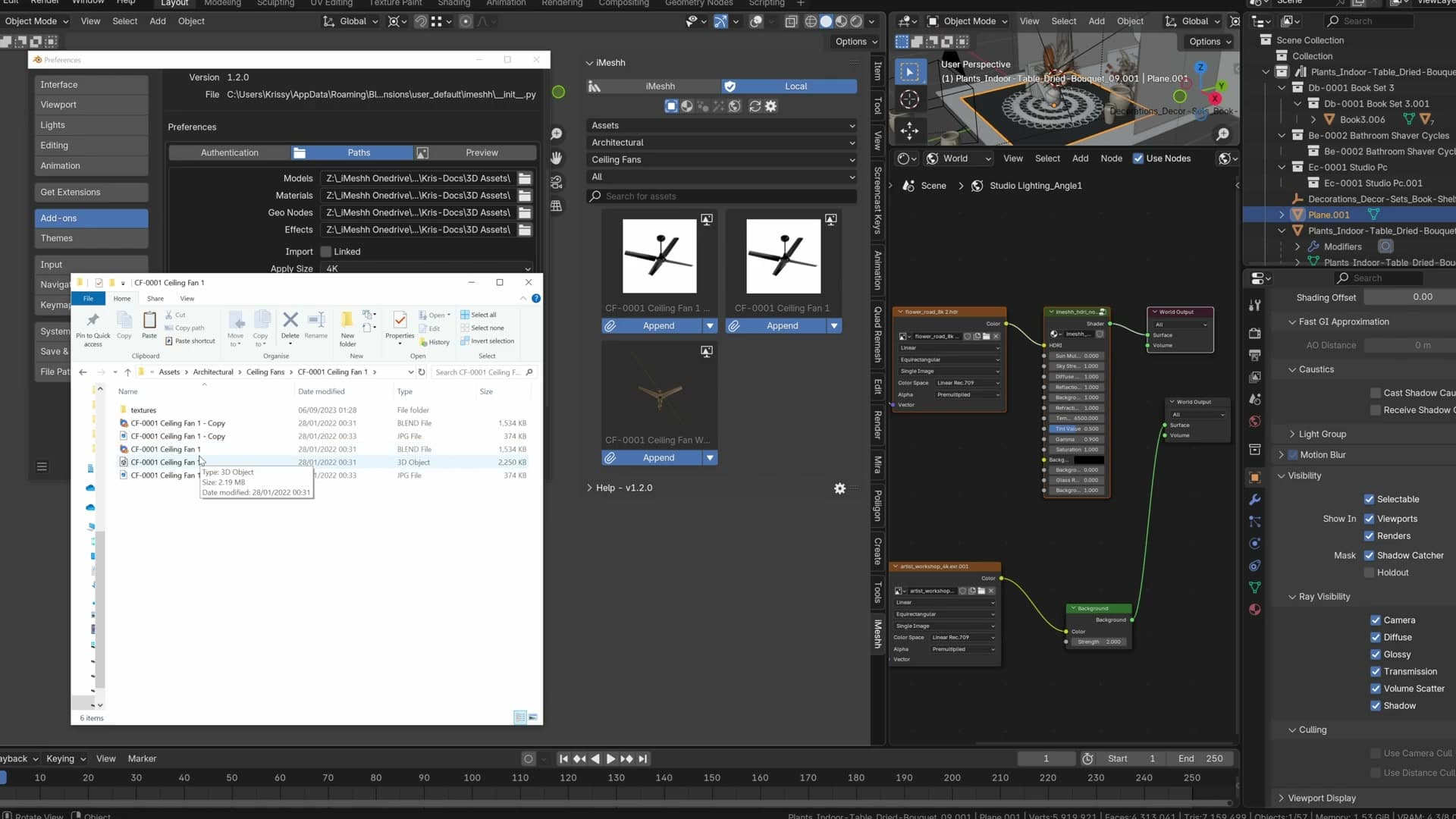
Task: Switch to Paths tab in preferences
Action: tap(352, 153)
